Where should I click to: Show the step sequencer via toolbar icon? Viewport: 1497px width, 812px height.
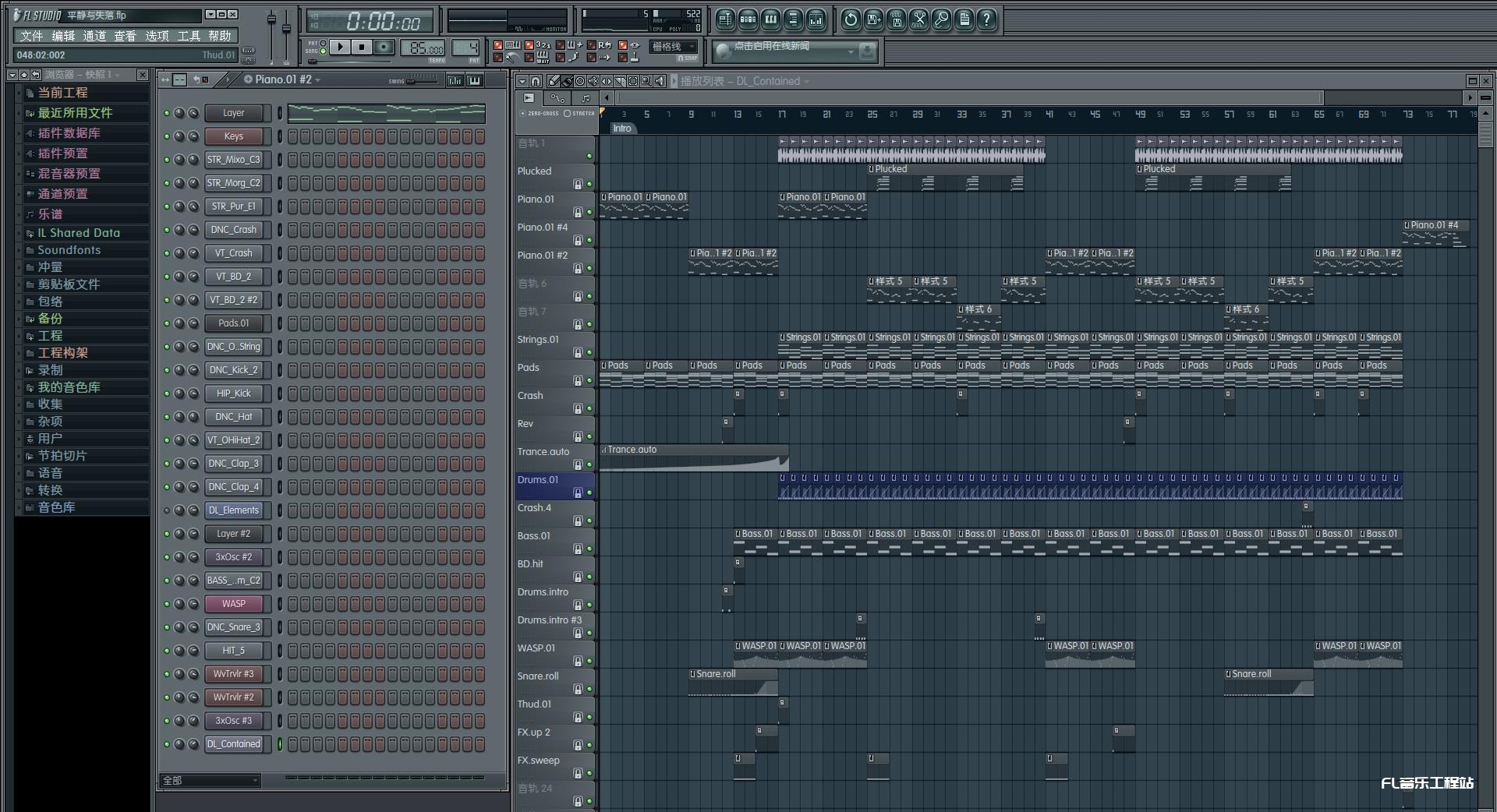click(x=748, y=19)
